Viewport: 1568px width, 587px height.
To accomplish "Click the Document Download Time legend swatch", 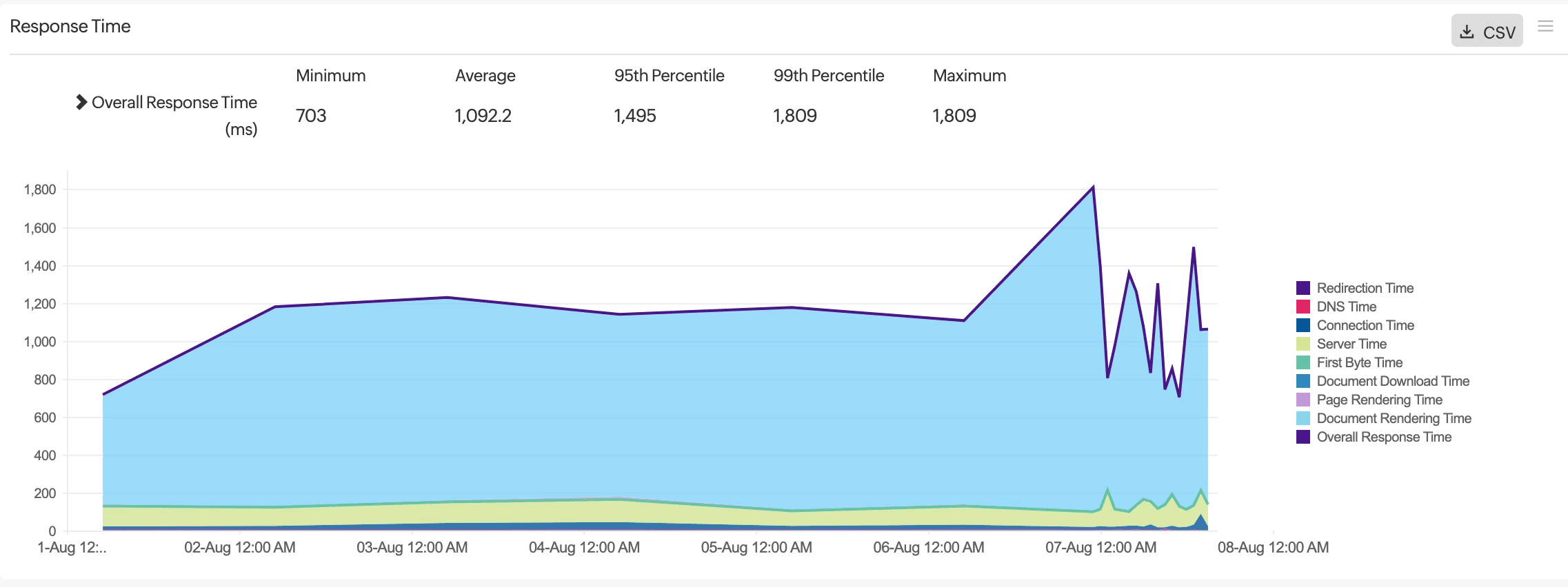I will click(x=1303, y=381).
